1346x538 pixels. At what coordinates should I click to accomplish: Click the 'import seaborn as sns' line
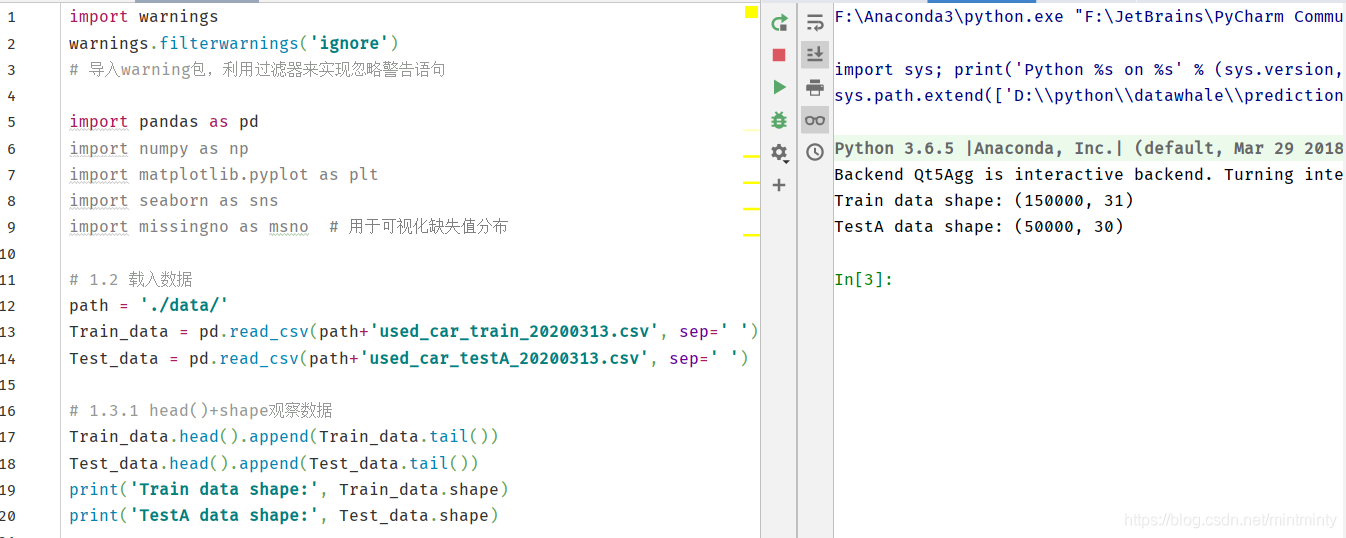174,200
